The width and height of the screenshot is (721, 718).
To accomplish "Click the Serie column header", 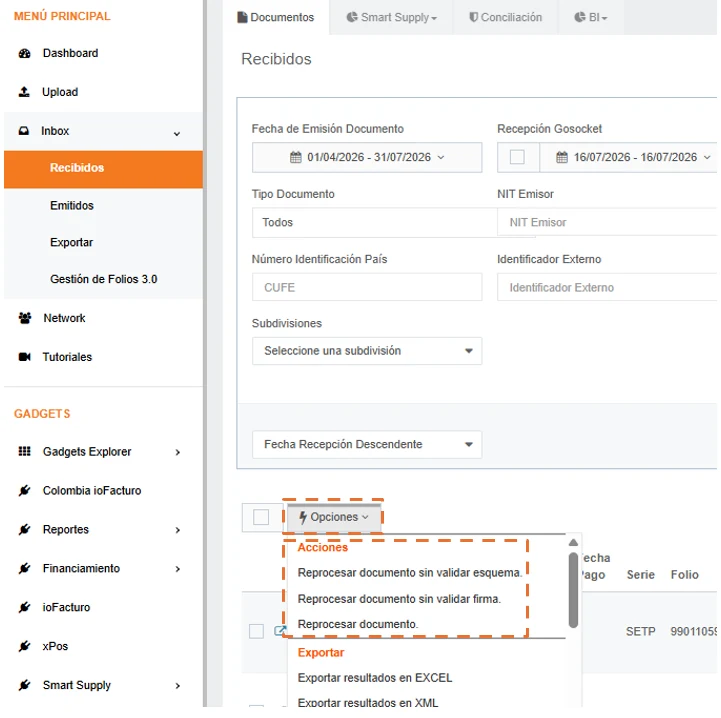I will (641, 575).
